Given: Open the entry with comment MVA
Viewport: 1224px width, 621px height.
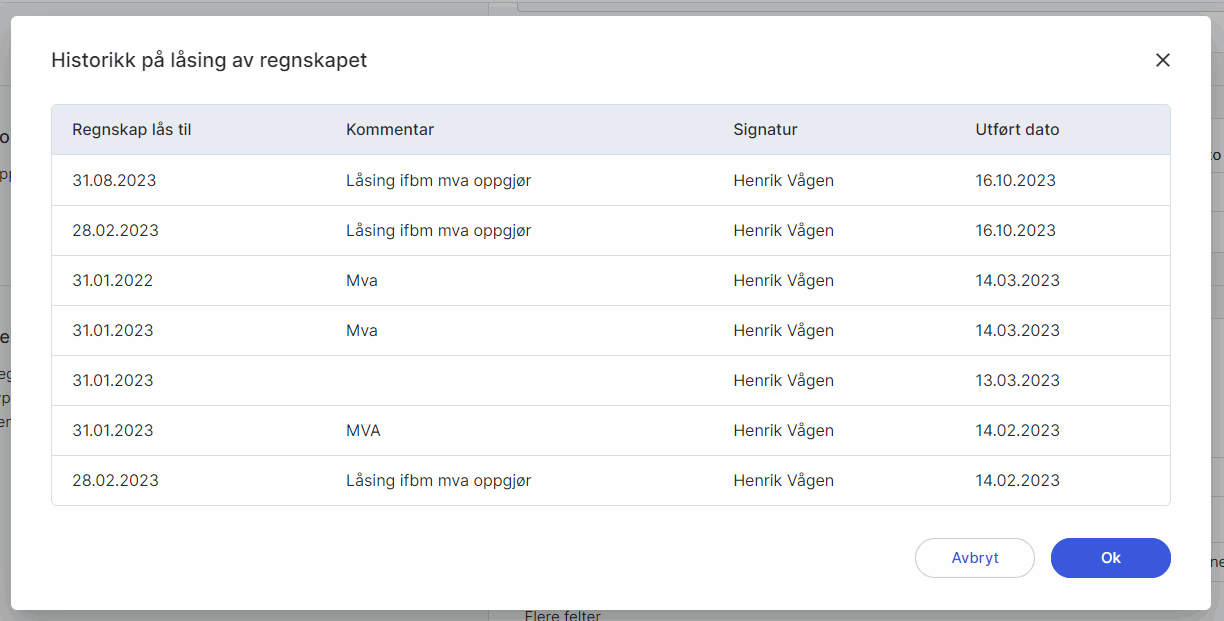Looking at the screenshot, I should click(x=365, y=430).
